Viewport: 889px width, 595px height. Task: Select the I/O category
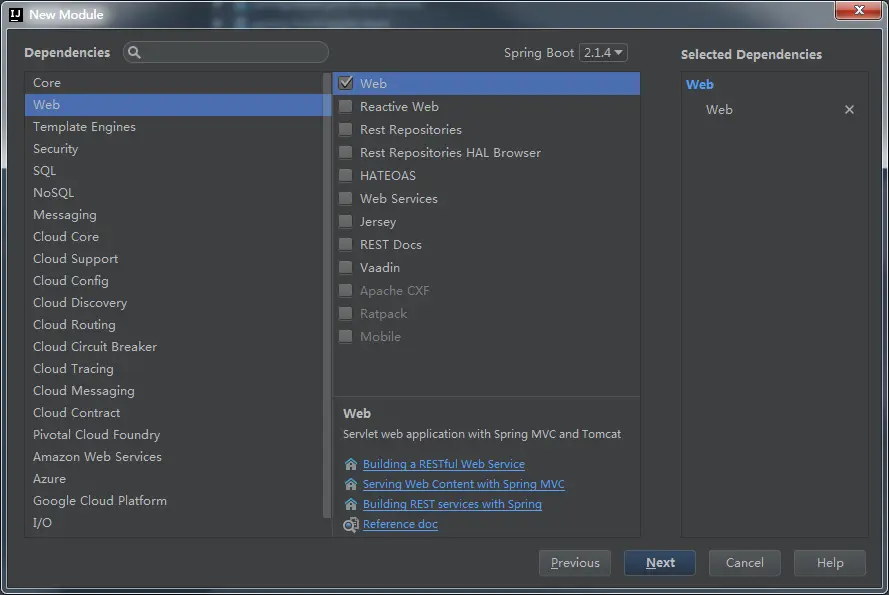click(x=173, y=522)
